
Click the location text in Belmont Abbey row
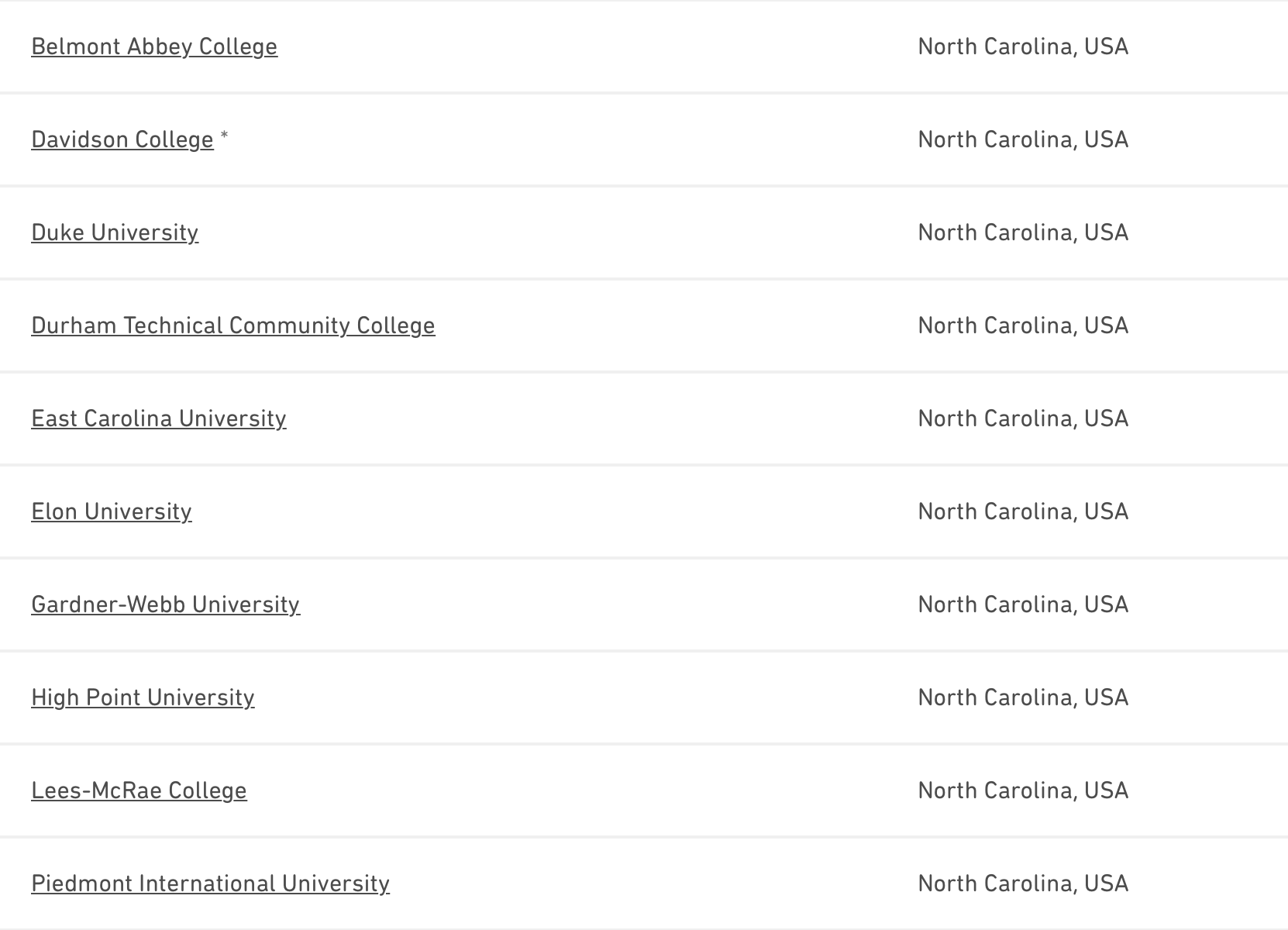pyautogui.click(x=1023, y=46)
